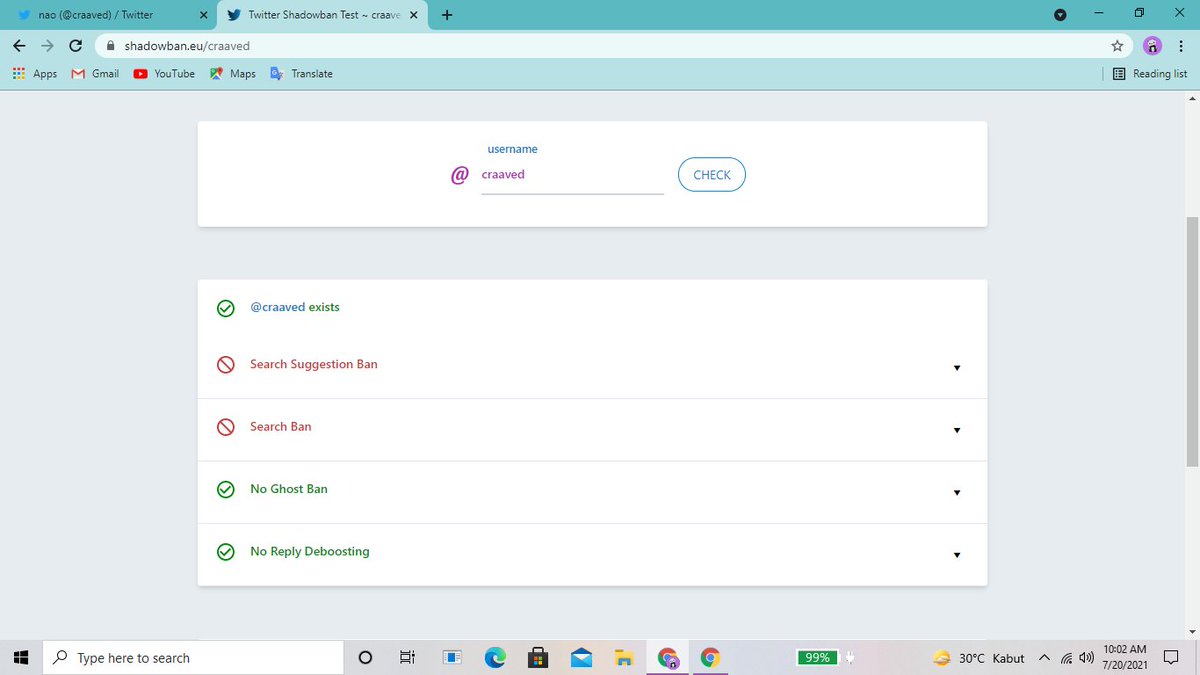Go back to previous page
The image size is (1200, 675).
click(x=19, y=45)
